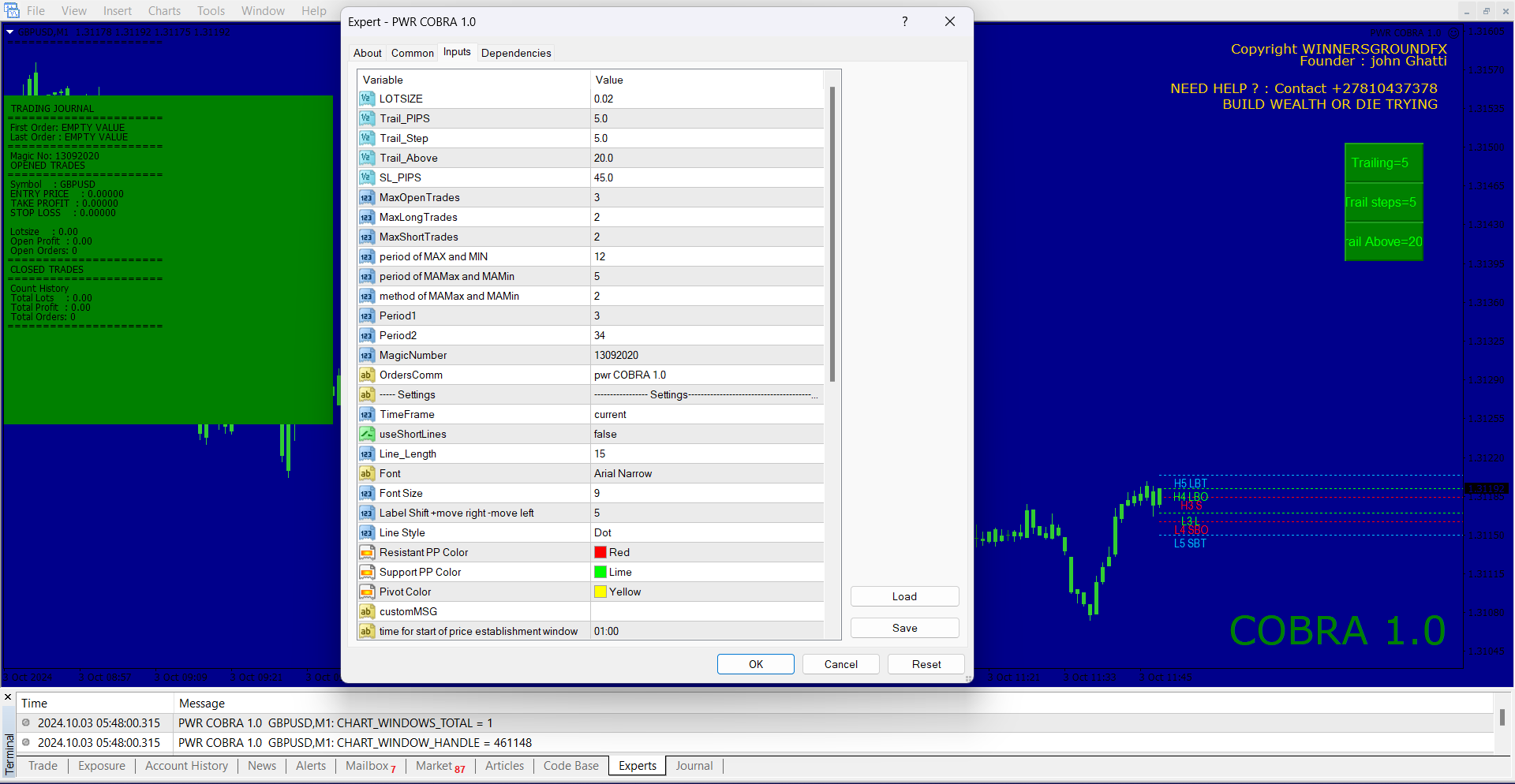This screenshot has height=784, width=1515.
Task: Click the MaxOpenTrades integer icon
Action: [x=367, y=197]
